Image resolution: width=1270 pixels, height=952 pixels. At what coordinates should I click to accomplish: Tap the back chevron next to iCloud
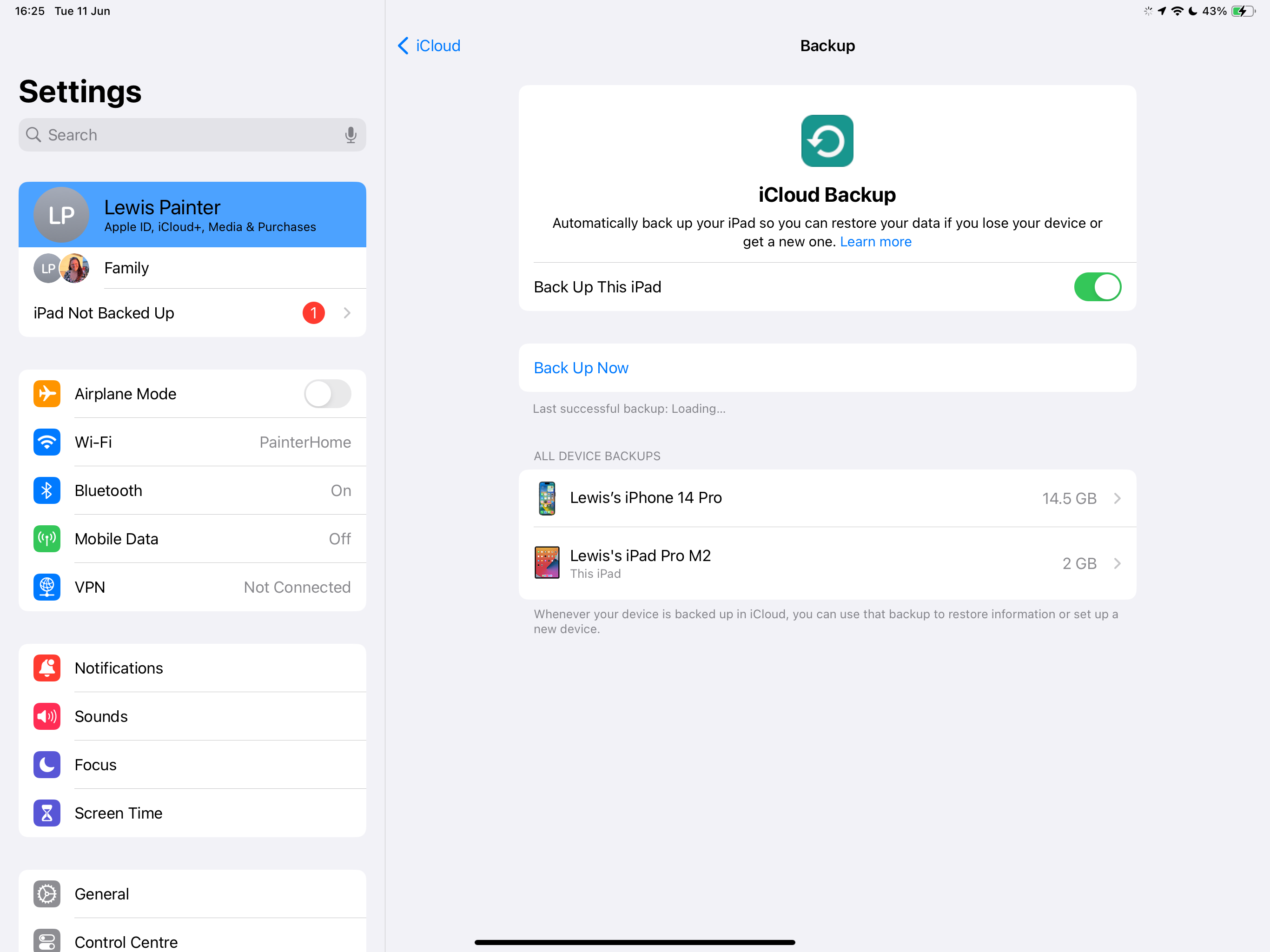403,46
